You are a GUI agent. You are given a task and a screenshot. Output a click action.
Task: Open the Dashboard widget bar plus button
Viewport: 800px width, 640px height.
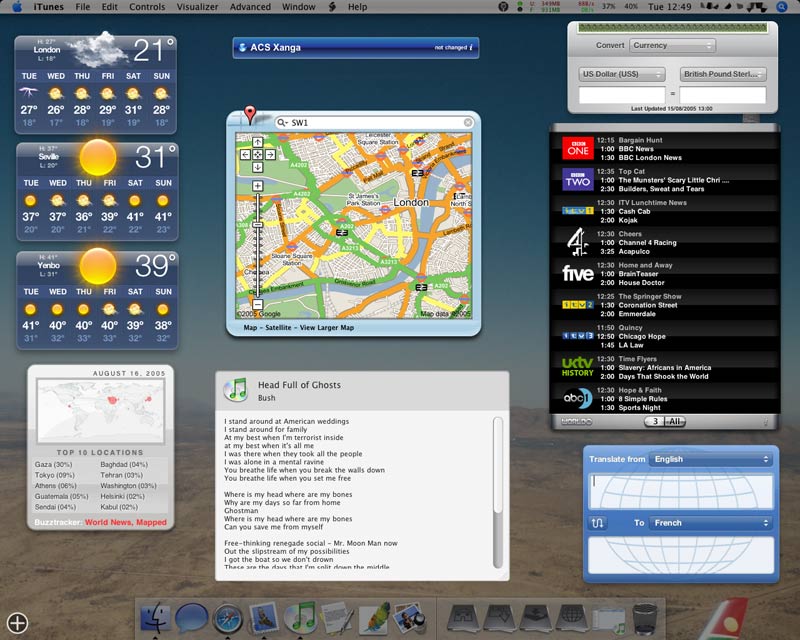pos(18,622)
